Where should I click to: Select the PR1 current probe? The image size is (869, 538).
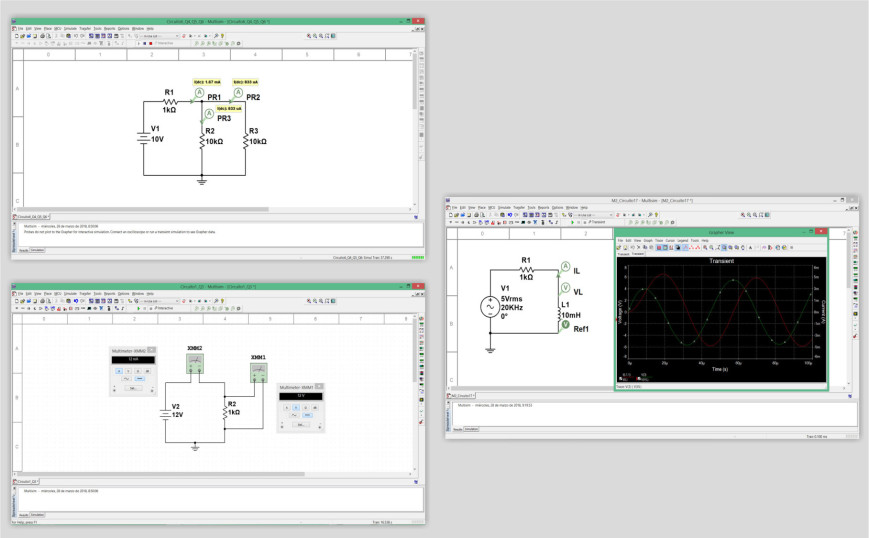(199, 92)
